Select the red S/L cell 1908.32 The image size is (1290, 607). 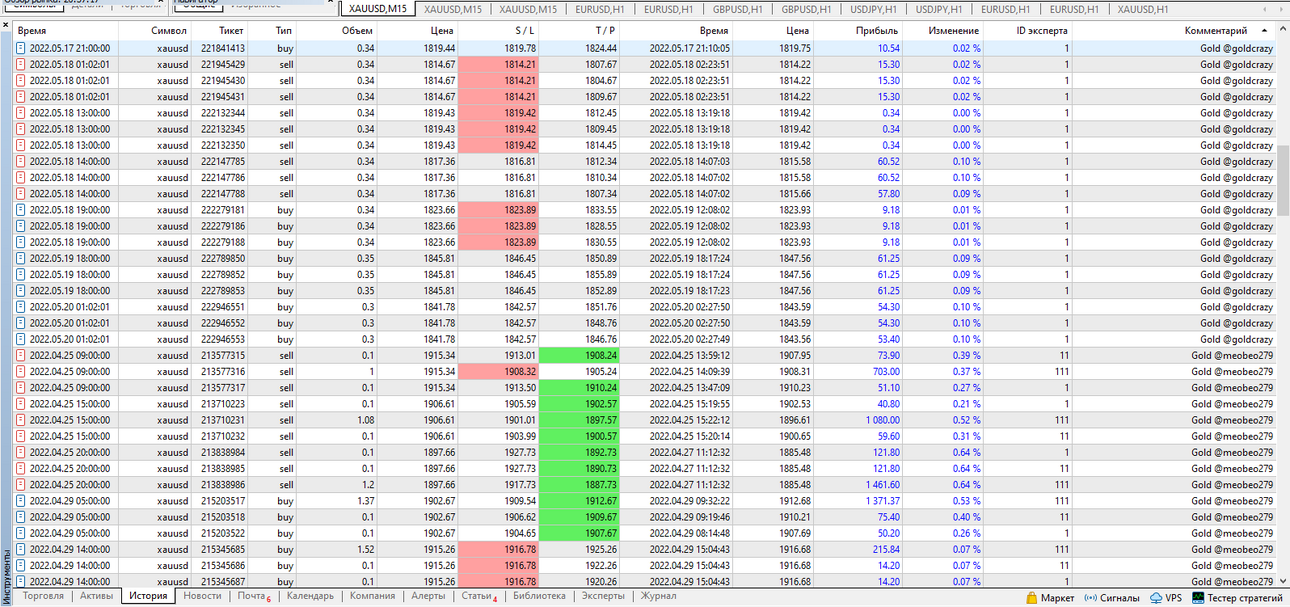tap(498, 371)
